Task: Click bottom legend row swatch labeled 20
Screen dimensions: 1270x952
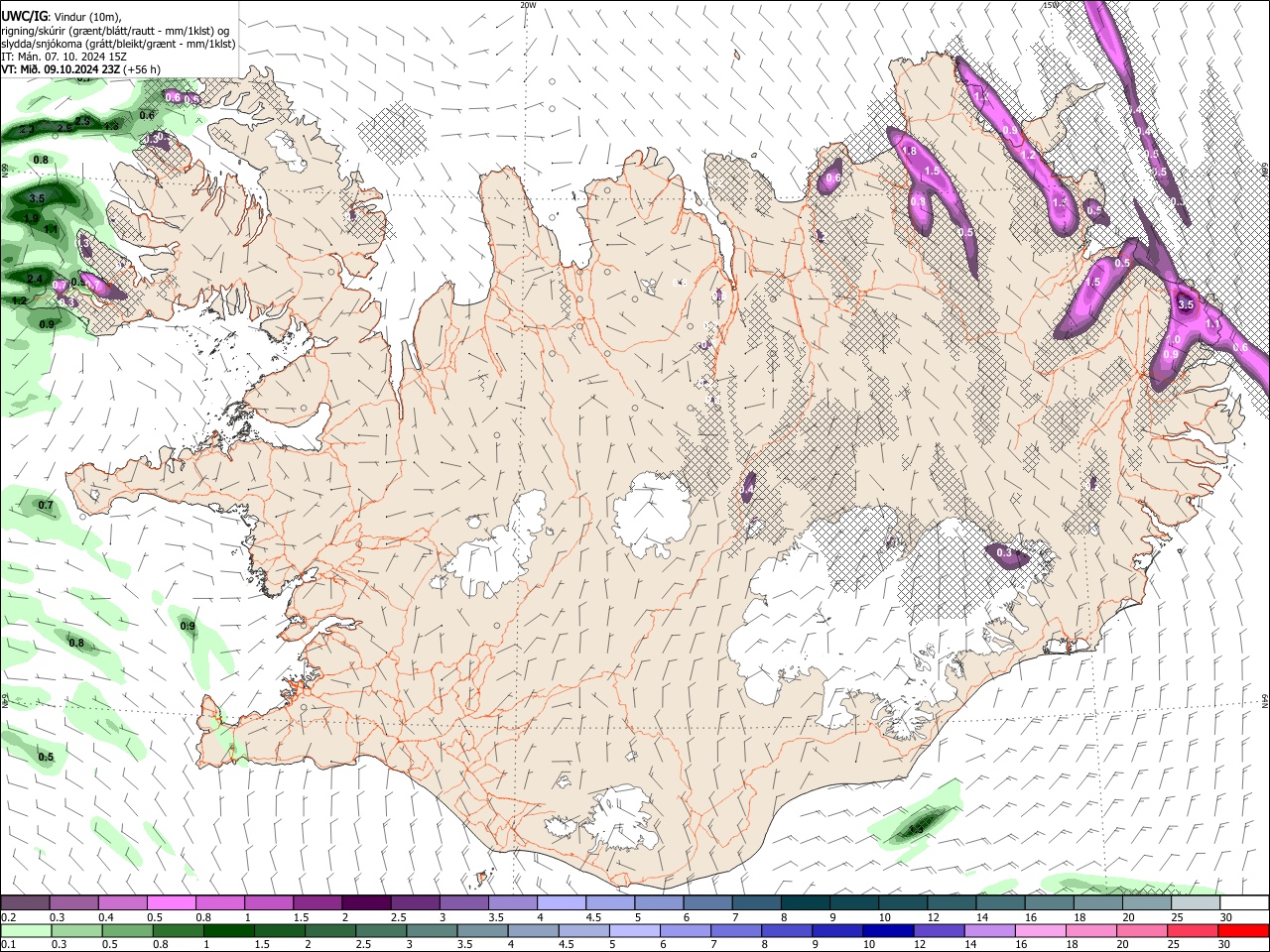Action: 1142,931
